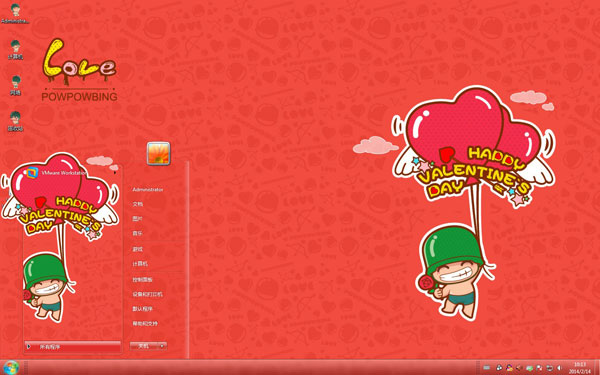The height and width of the screenshot is (375, 600).
Task: Click the Show desktop strip
Action: click(597, 368)
